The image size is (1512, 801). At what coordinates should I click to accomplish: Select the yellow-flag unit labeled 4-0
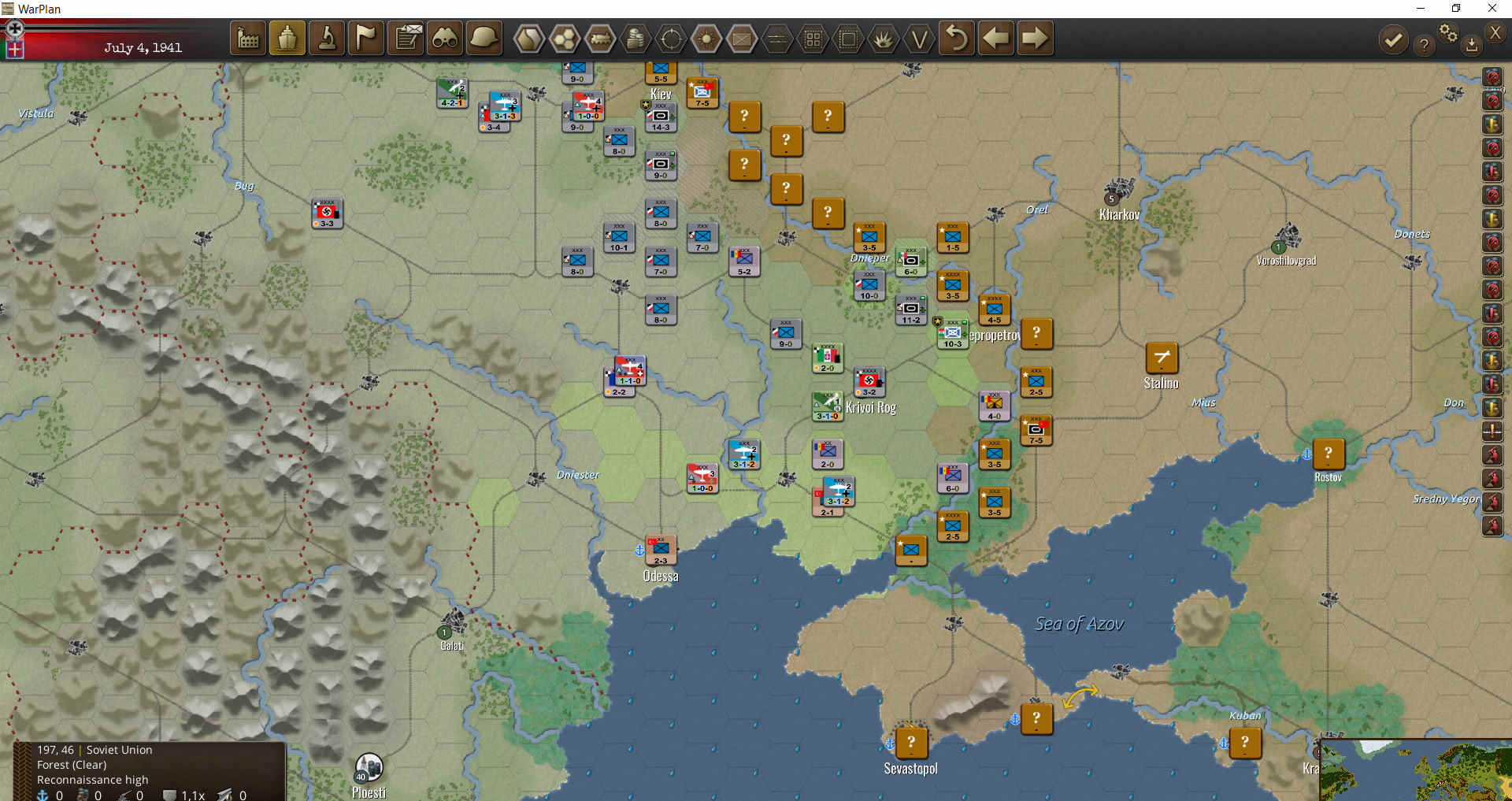click(995, 406)
